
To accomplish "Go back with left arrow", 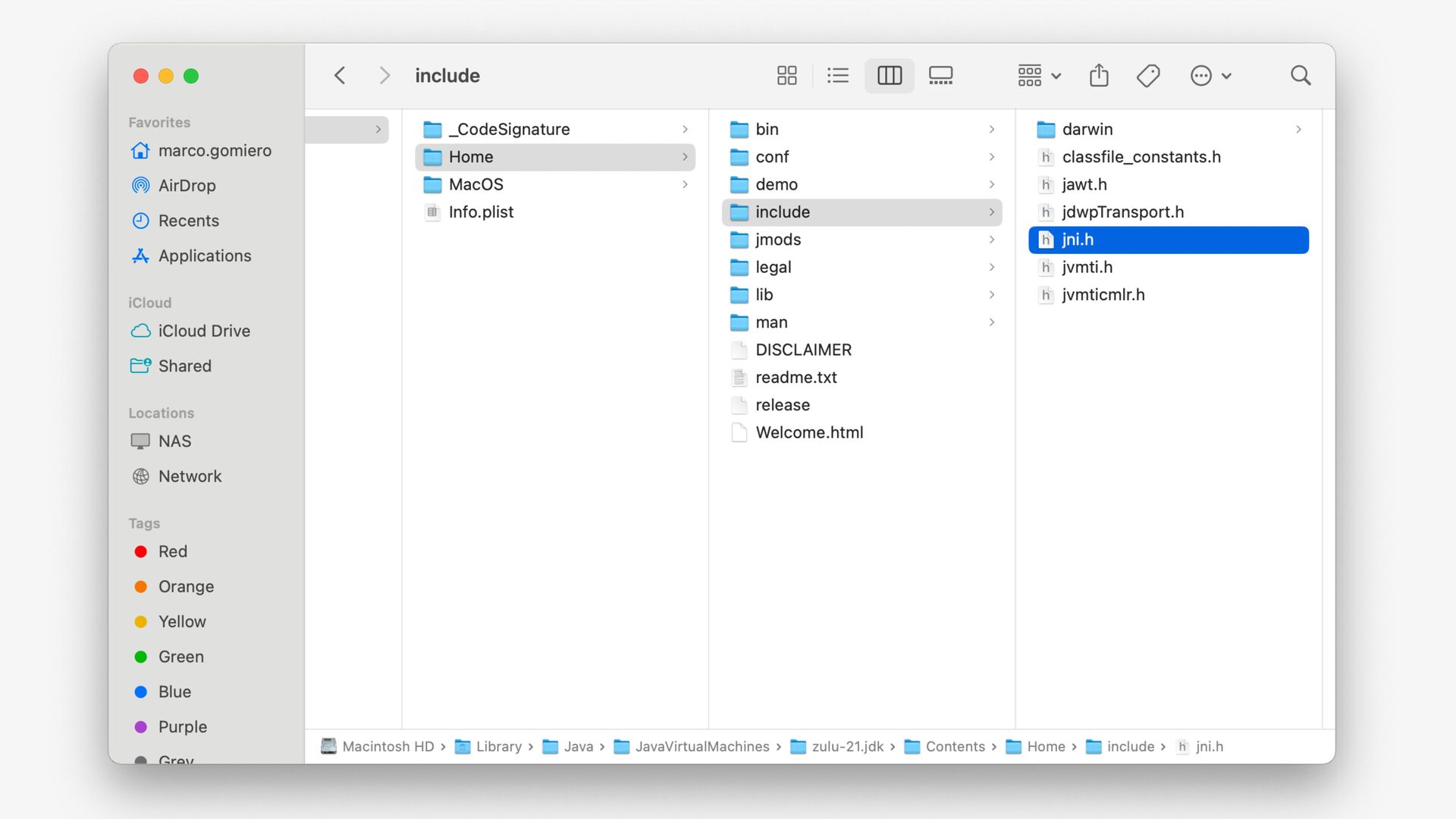I will point(340,75).
